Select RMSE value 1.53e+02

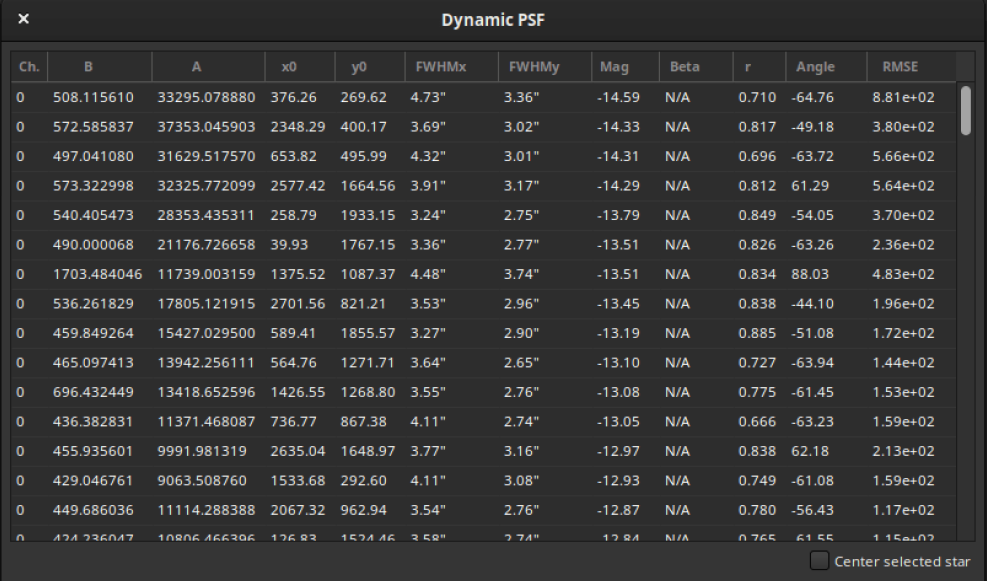point(903,392)
